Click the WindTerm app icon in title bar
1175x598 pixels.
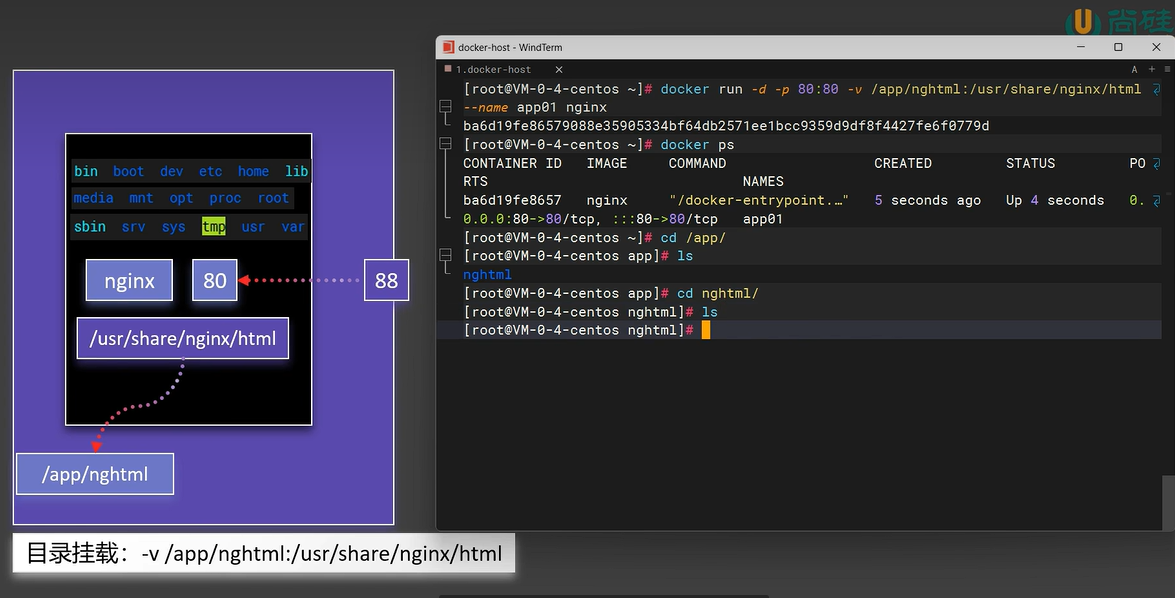(x=448, y=47)
